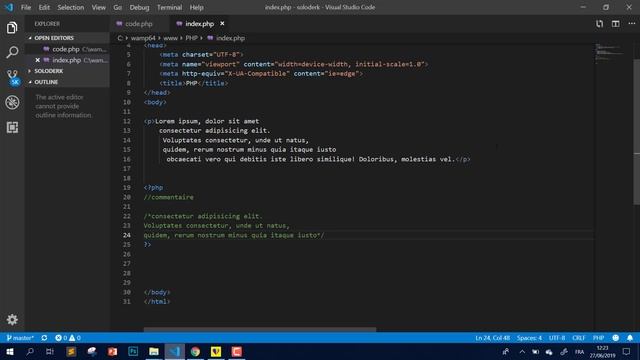Image resolution: width=640 pixels, height=360 pixels.
Task: Open notifications bell in status bar
Action: click(x=630, y=338)
